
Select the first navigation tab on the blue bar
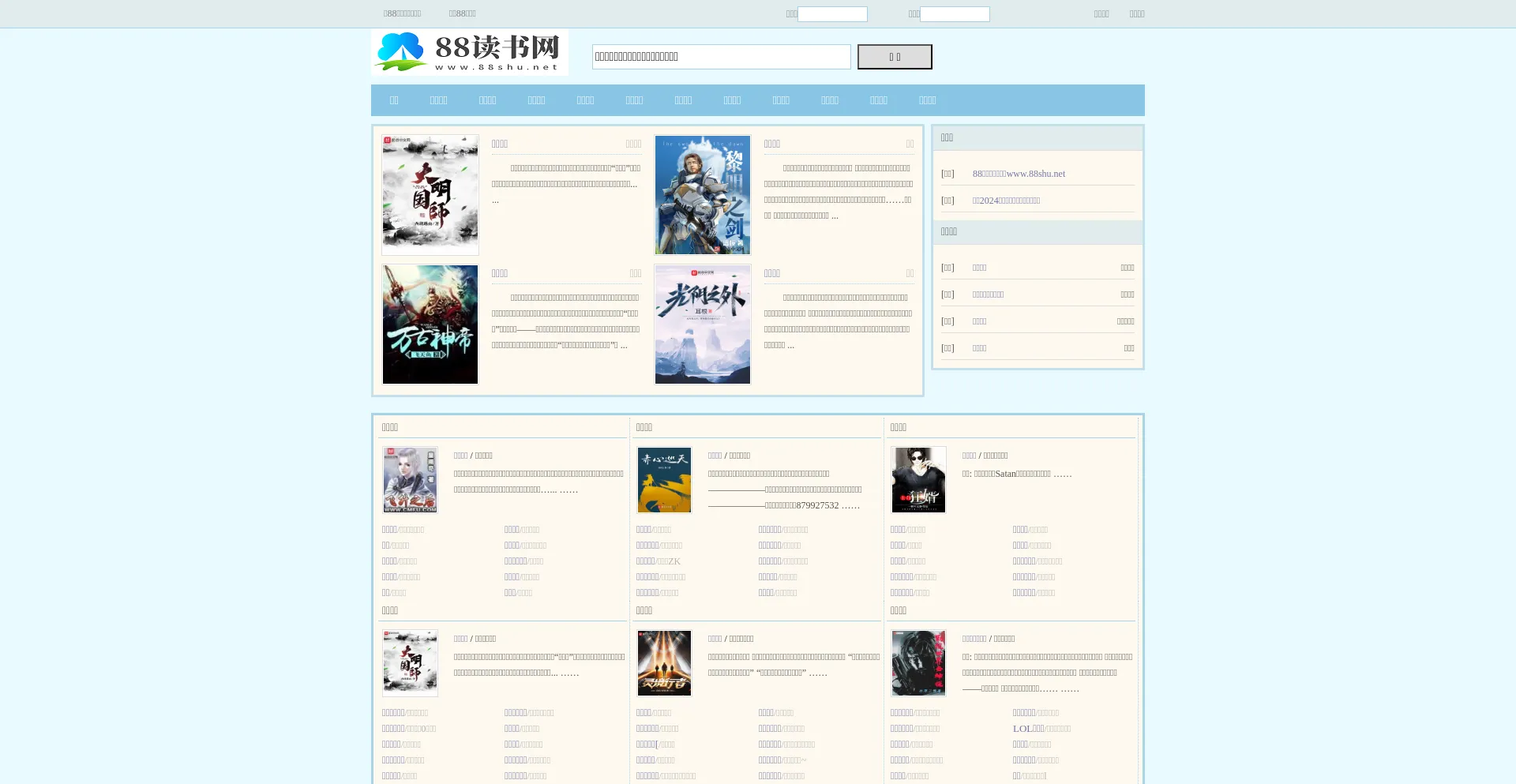point(394,100)
